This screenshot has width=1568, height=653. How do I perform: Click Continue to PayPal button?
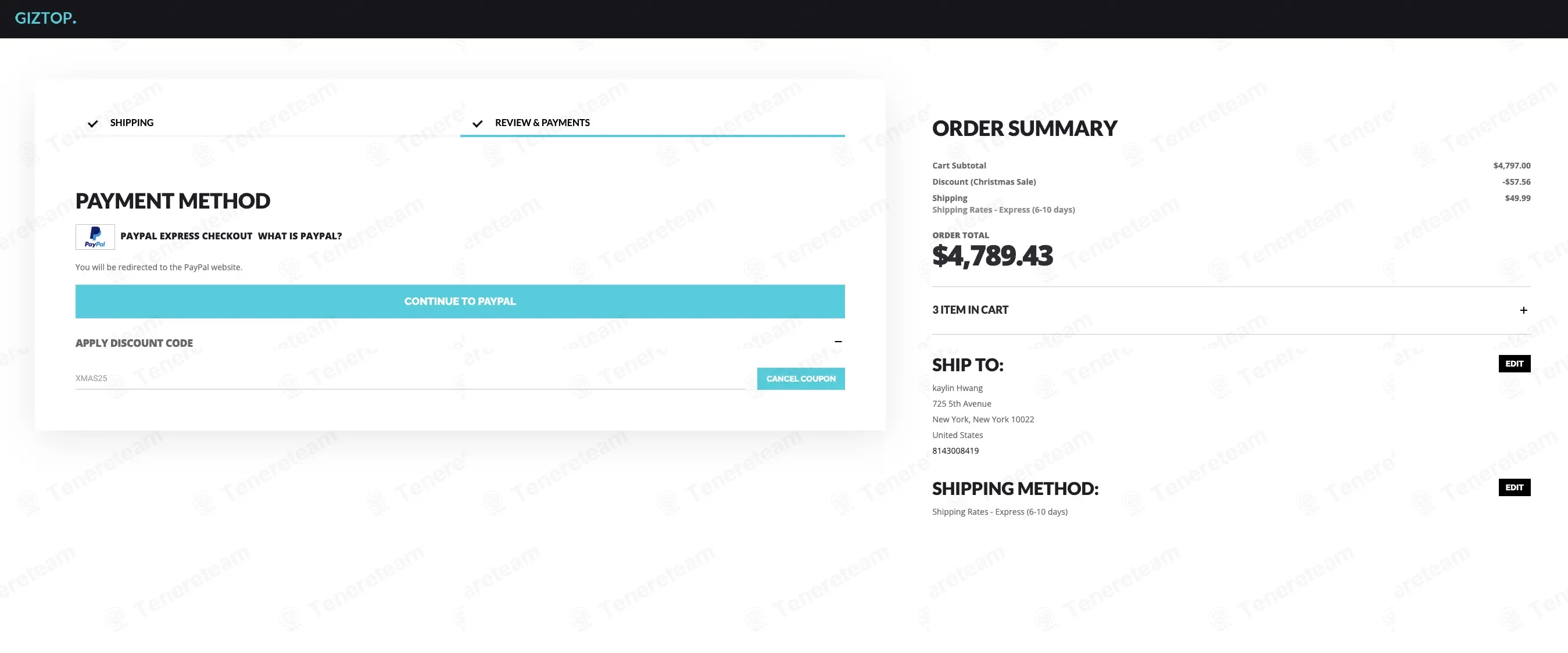pyautogui.click(x=460, y=302)
